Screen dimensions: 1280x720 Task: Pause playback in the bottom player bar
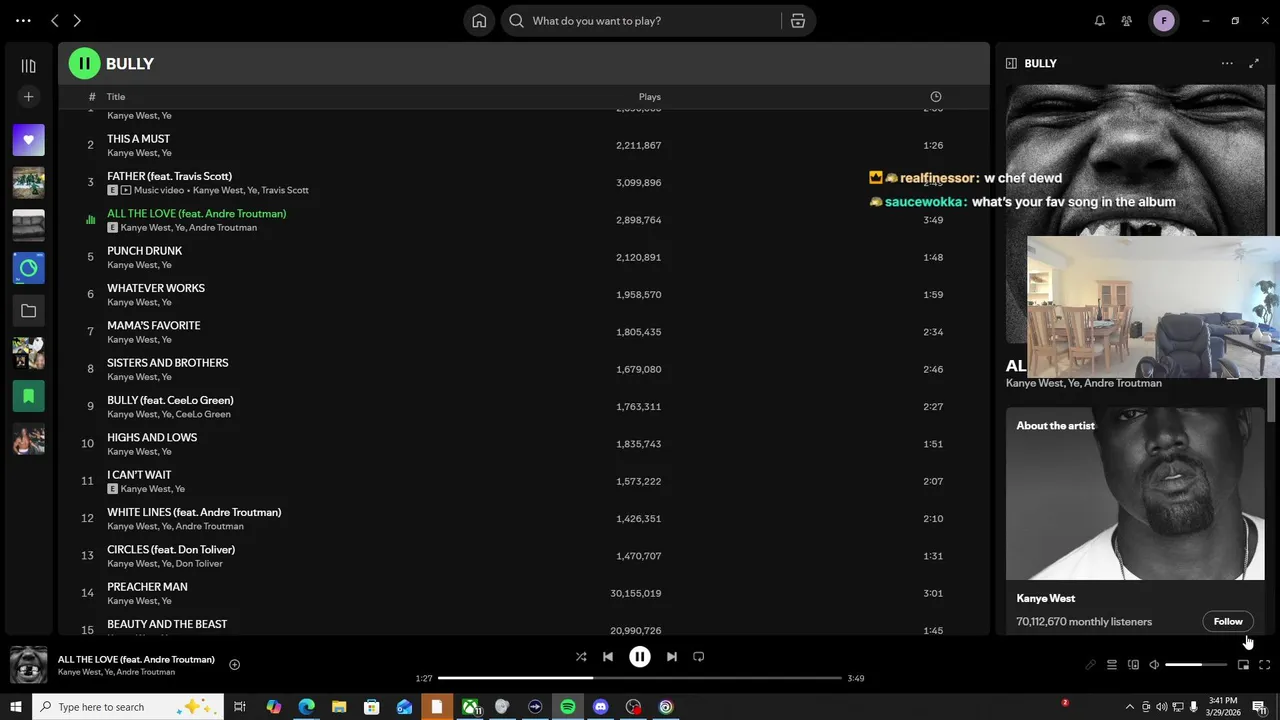(640, 657)
